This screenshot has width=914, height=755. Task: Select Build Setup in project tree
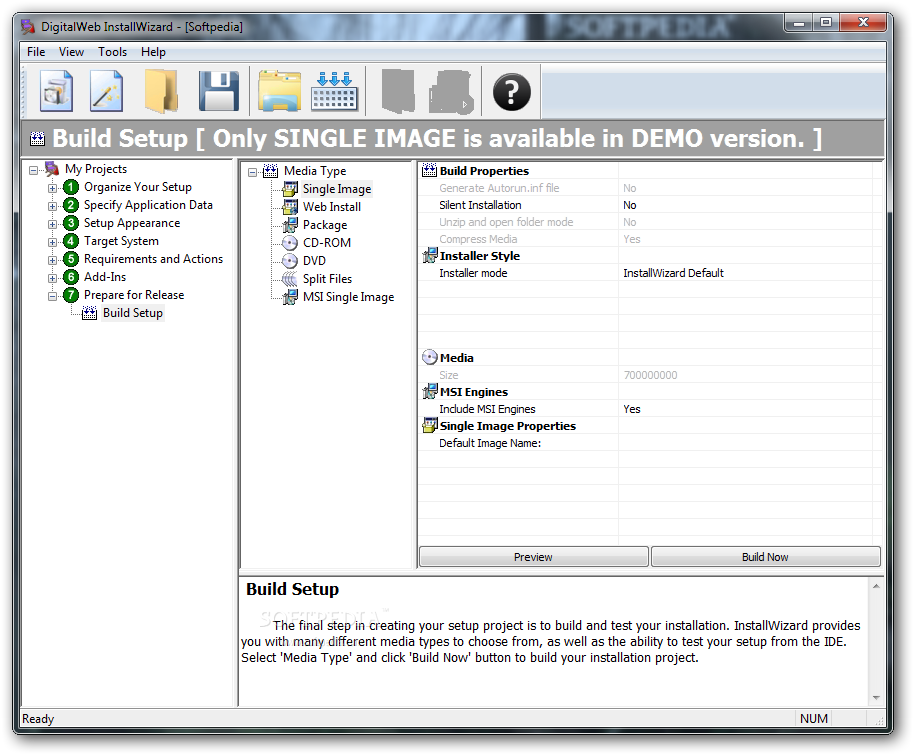point(133,313)
